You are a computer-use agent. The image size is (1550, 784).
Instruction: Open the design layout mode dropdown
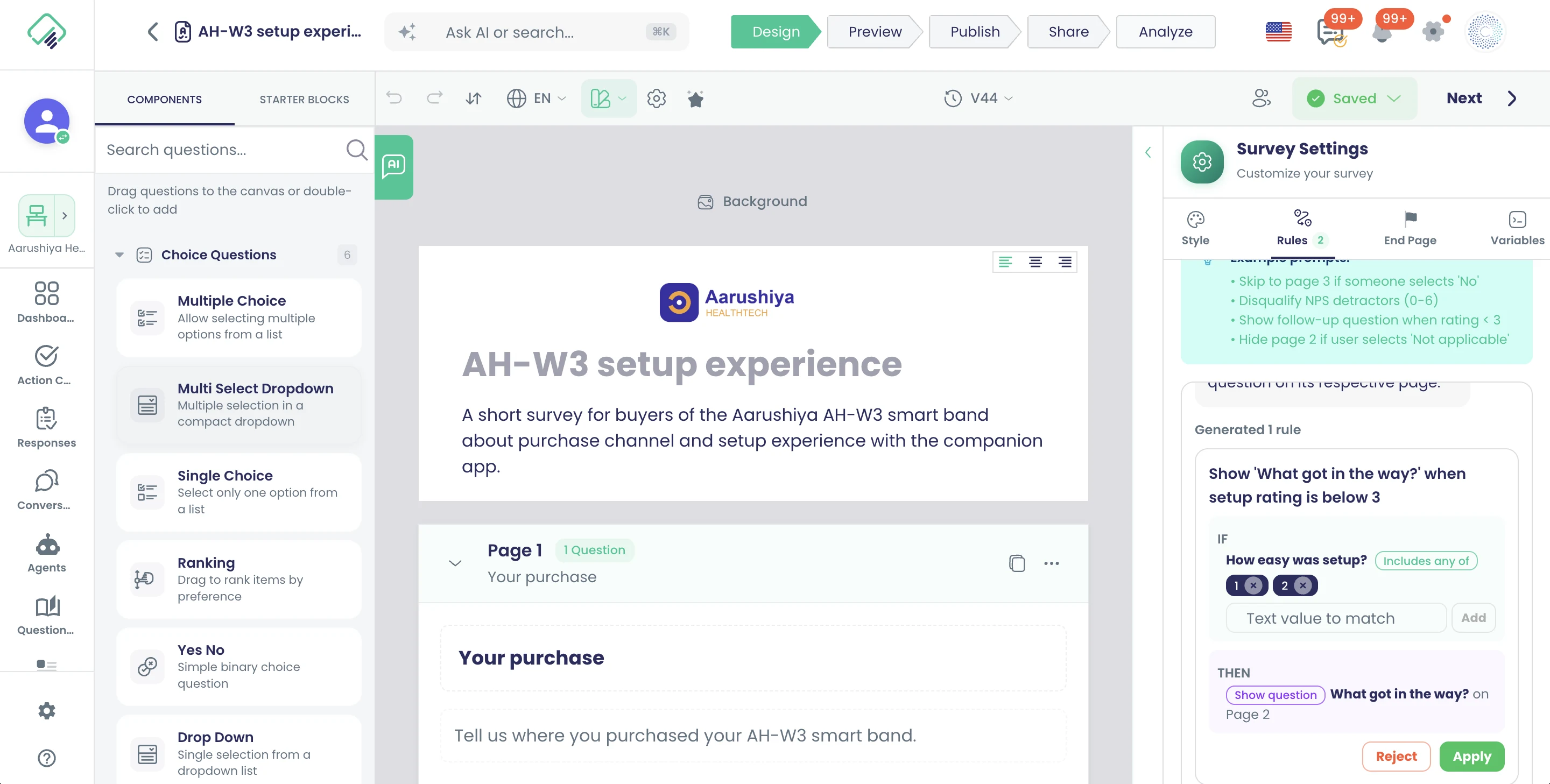coord(608,98)
